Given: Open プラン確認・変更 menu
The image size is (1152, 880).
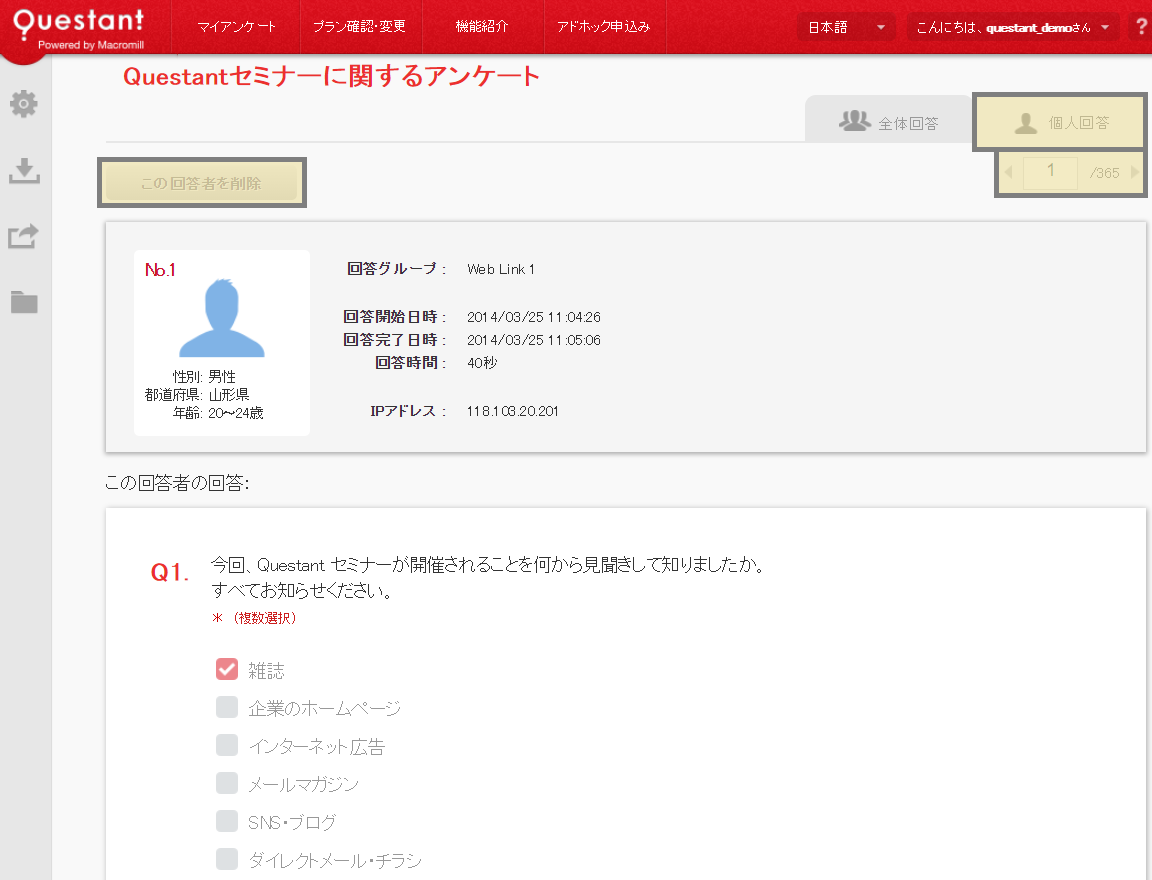Looking at the screenshot, I should point(359,26).
